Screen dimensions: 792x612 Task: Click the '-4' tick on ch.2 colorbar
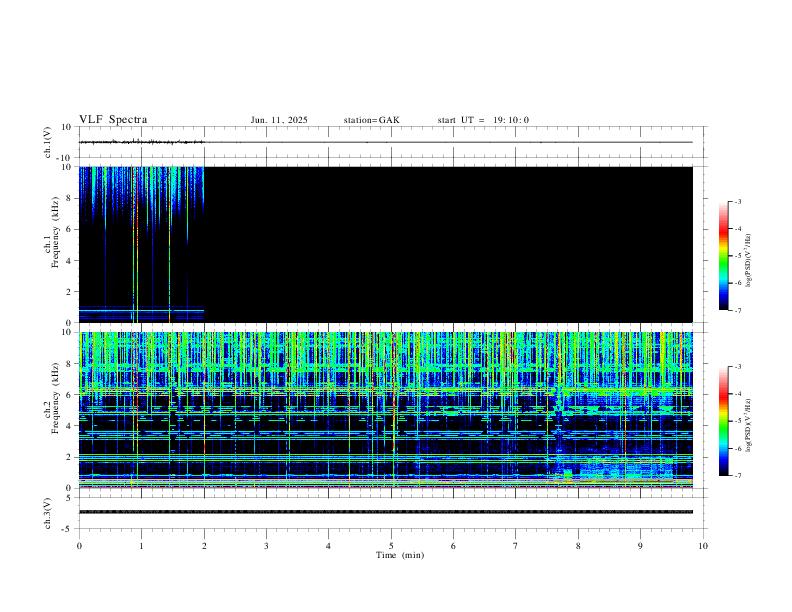[x=738, y=394]
